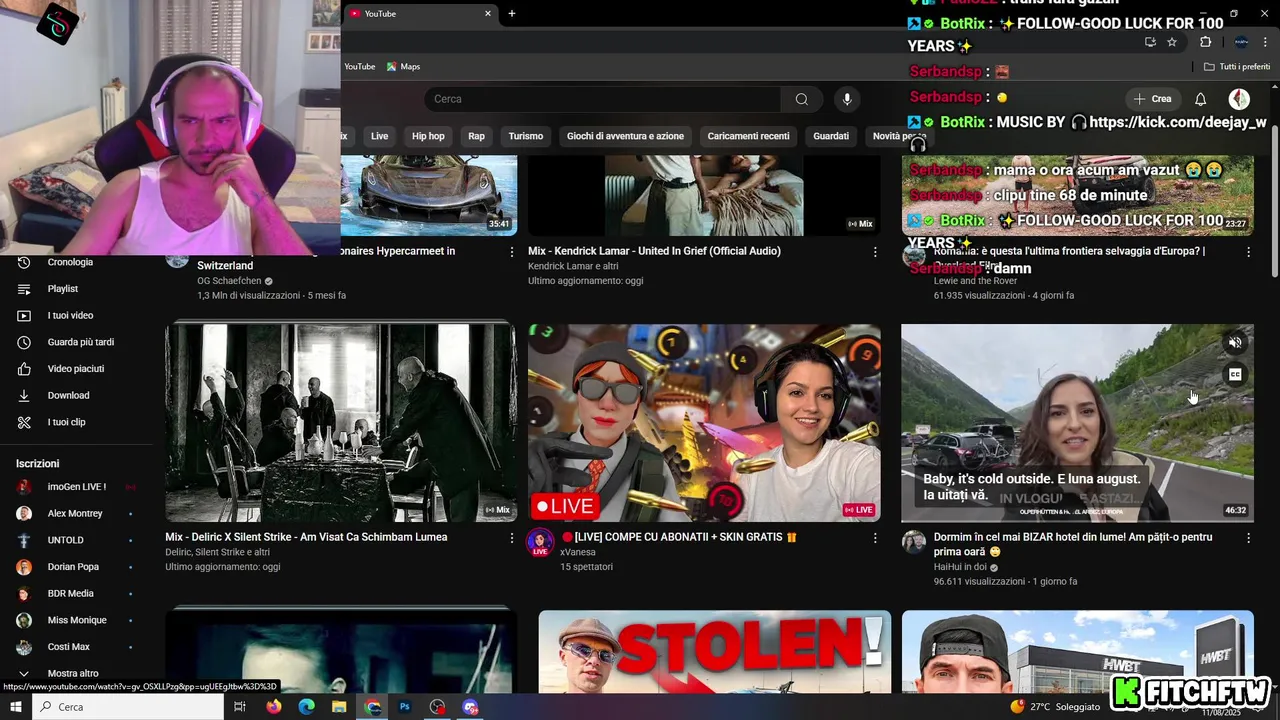Toggle subtitles on the HaiHui in doi preview
The height and width of the screenshot is (720, 1280).
(1235, 375)
